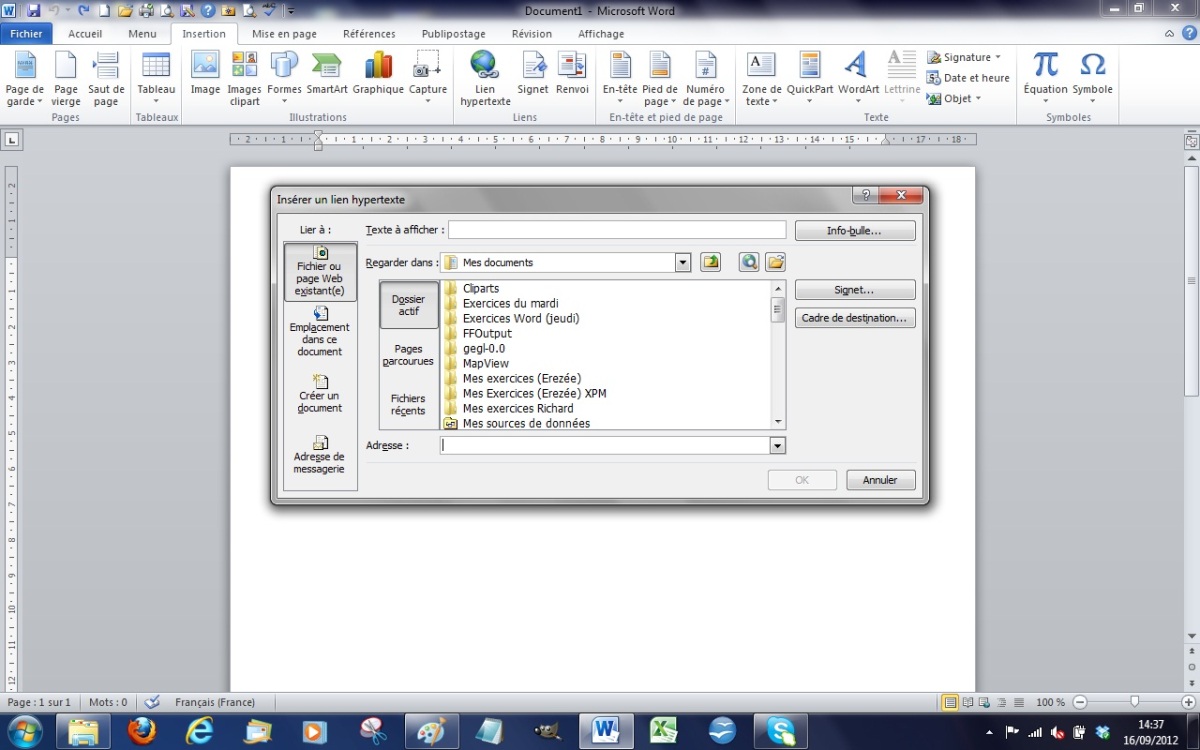The image size is (1200, 750).
Task: Open Excel from the taskbar
Action: point(663,731)
